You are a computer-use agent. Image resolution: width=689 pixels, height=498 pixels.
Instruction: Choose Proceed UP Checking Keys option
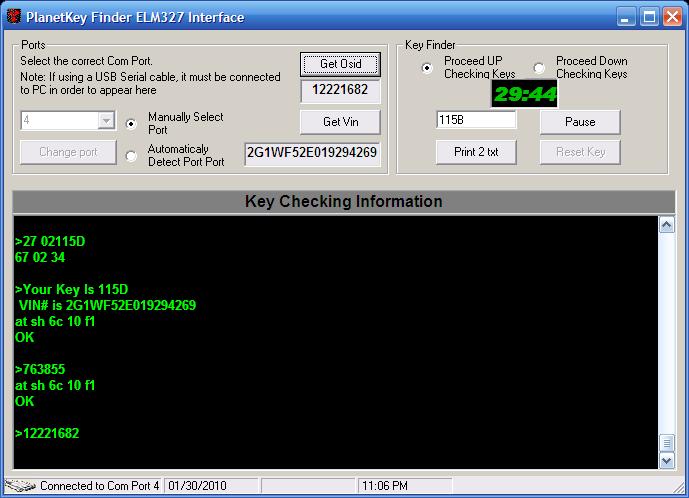[427, 68]
